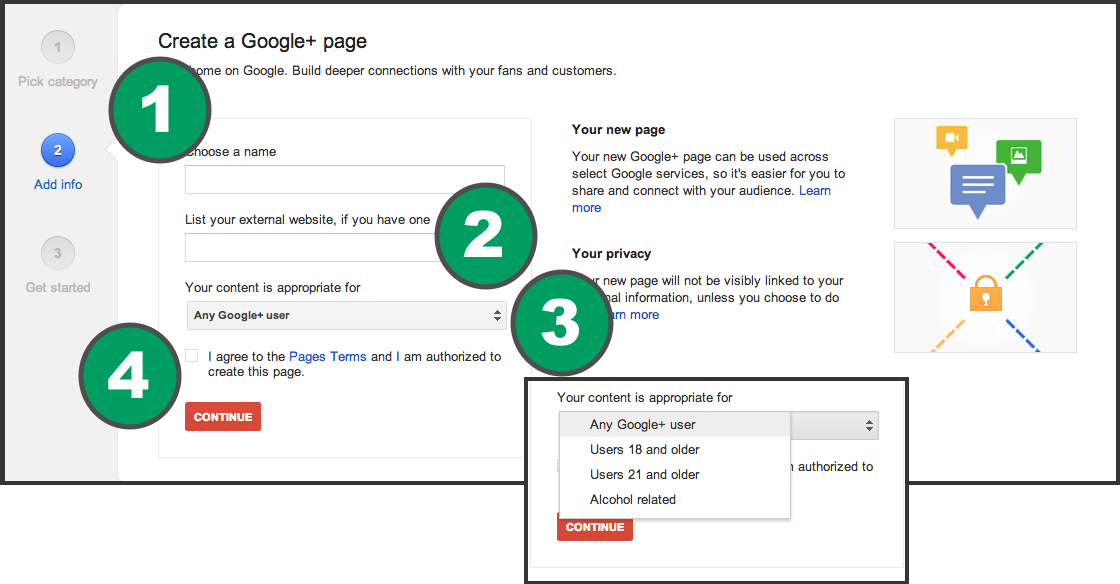The image size is (1120, 584).
Task: Click the CONTINUE button in the inset panel
Action: [x=595, y=528]
